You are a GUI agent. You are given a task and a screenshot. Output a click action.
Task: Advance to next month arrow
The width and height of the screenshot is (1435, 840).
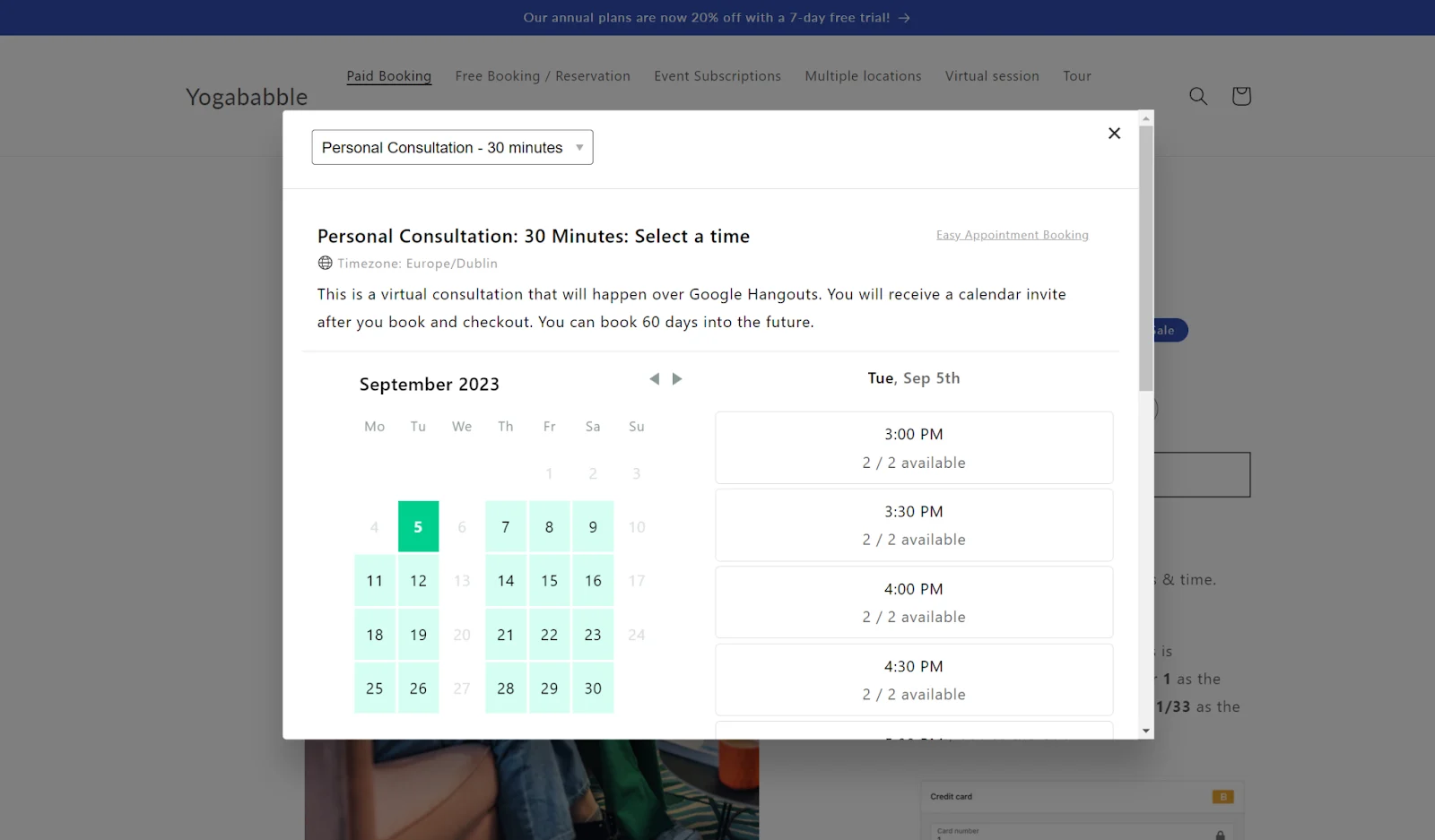[x=677, y=379]
